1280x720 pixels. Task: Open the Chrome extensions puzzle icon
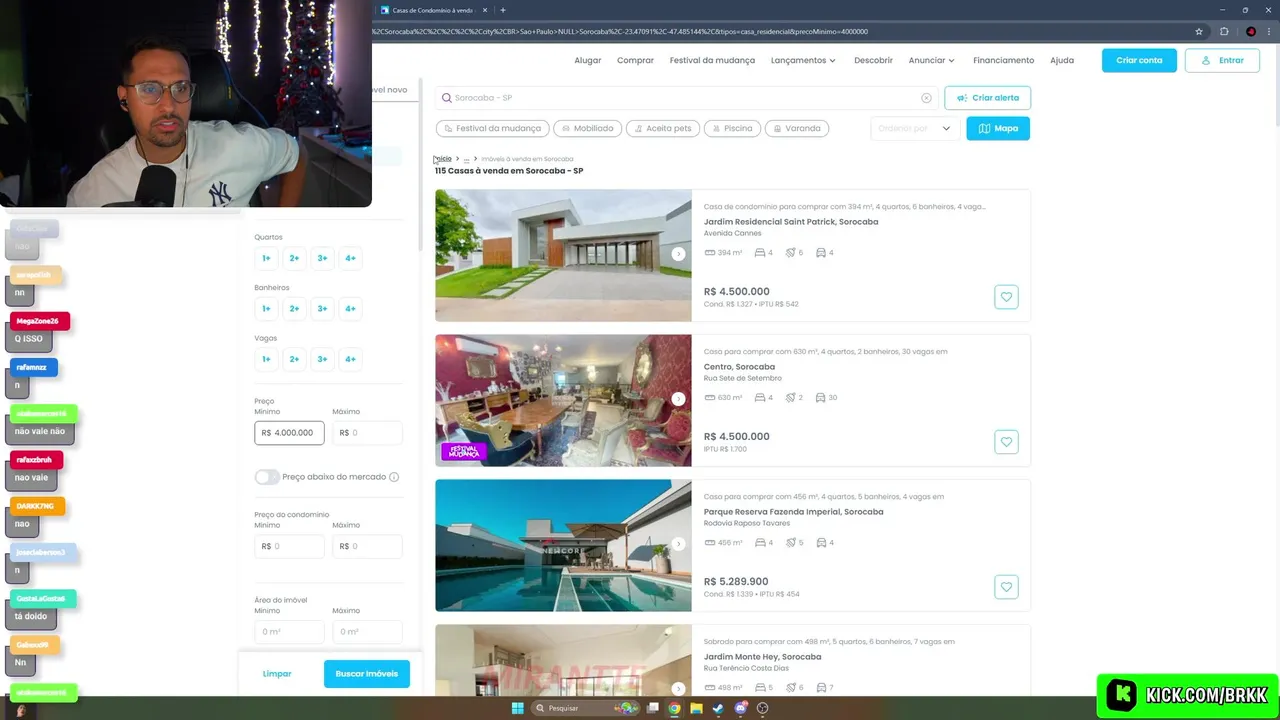click(1224, 31)
